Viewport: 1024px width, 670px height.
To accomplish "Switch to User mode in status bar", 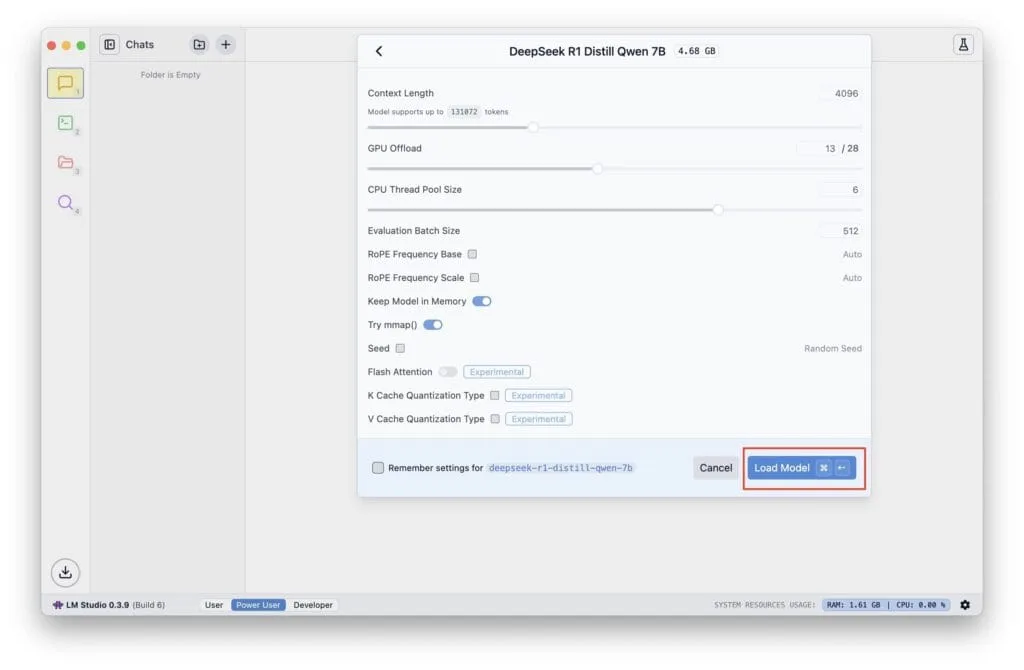I will [x=213, y=605].
